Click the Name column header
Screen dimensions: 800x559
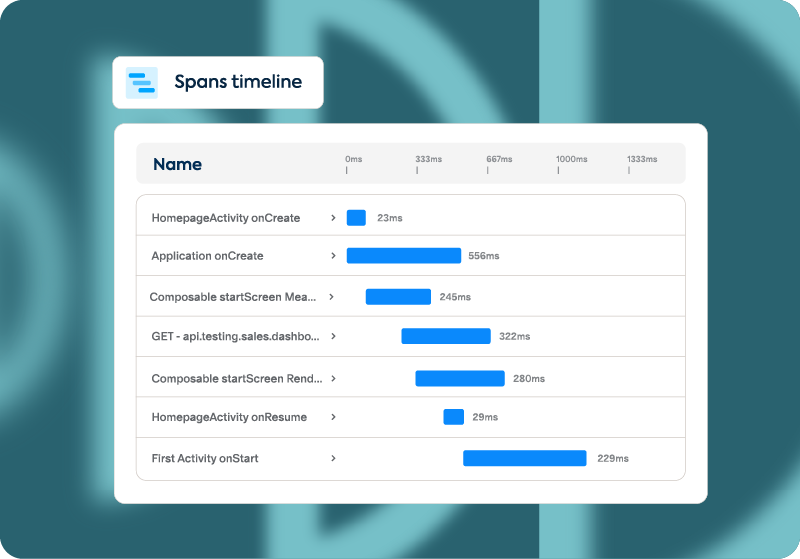click(178, 164)
